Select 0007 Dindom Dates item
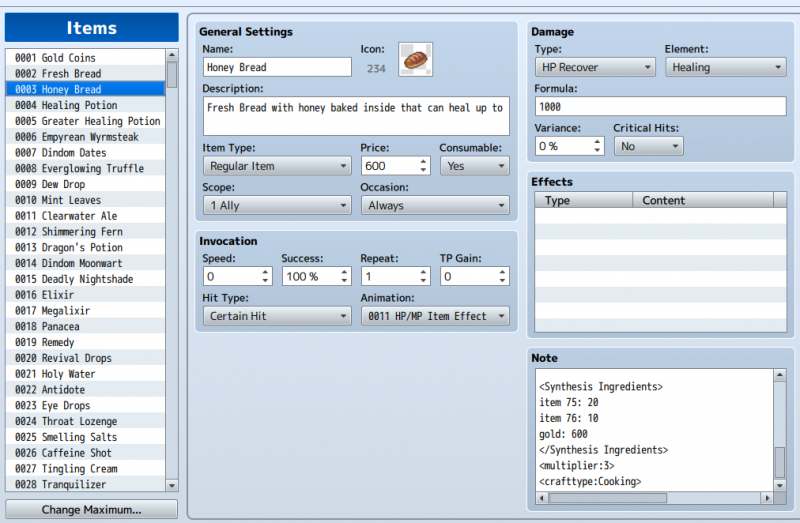800x523 pixels. pyautogui.click(x=85, y=153)
